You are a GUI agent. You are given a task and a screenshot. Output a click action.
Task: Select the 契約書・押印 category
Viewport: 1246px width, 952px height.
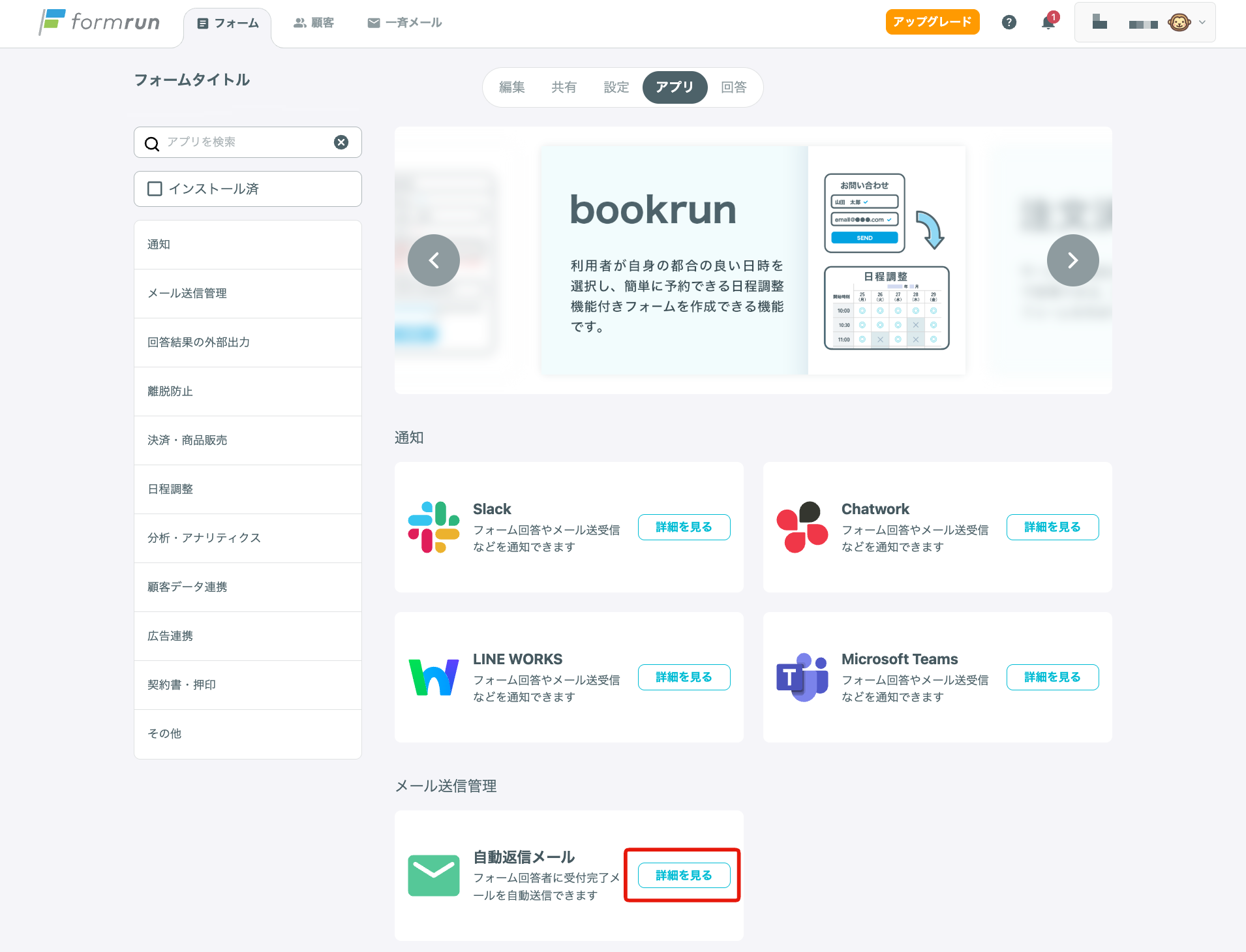[248, 685]
